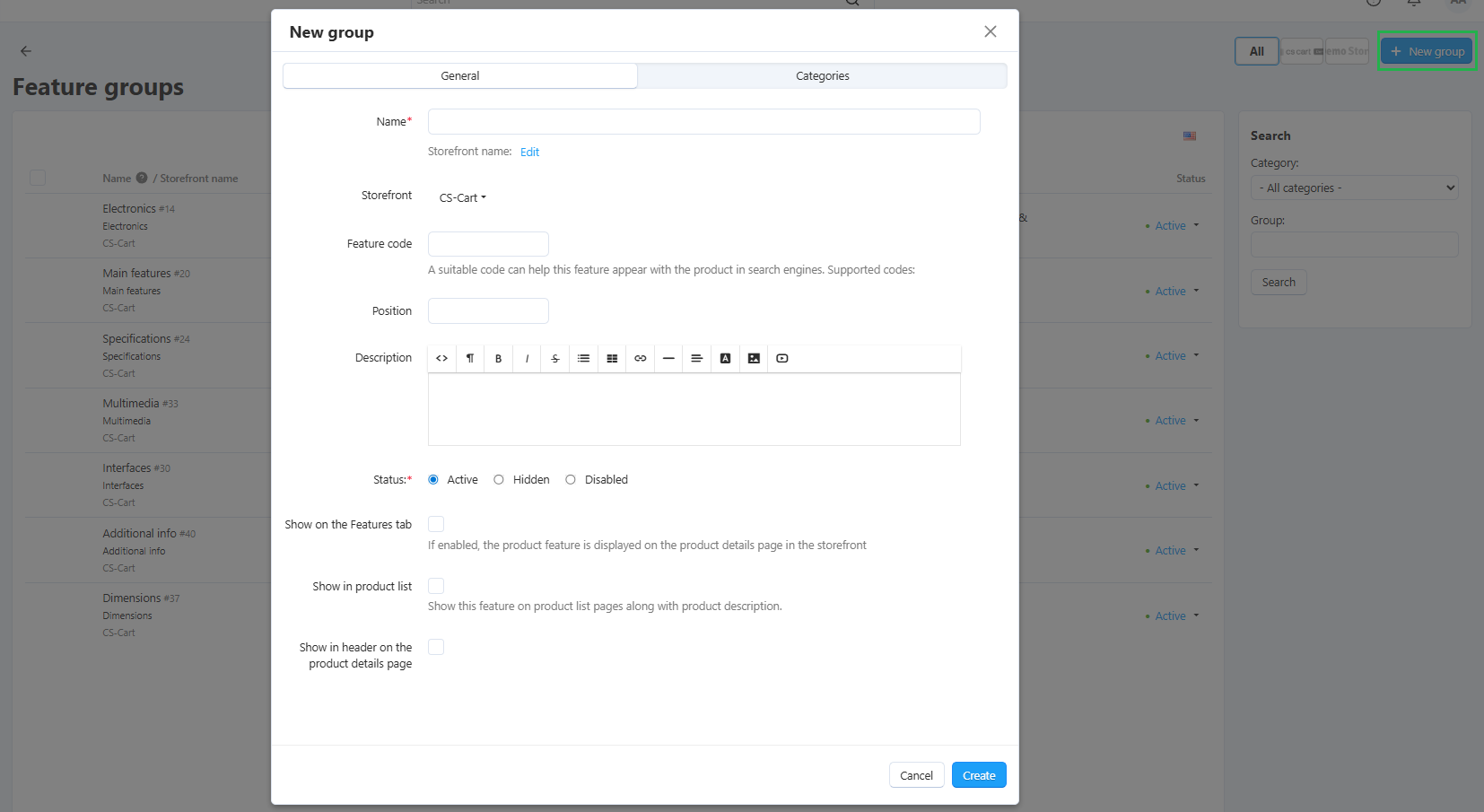
Task: Apply italic formatting in description editor
Action: click(x=527, y=358)
